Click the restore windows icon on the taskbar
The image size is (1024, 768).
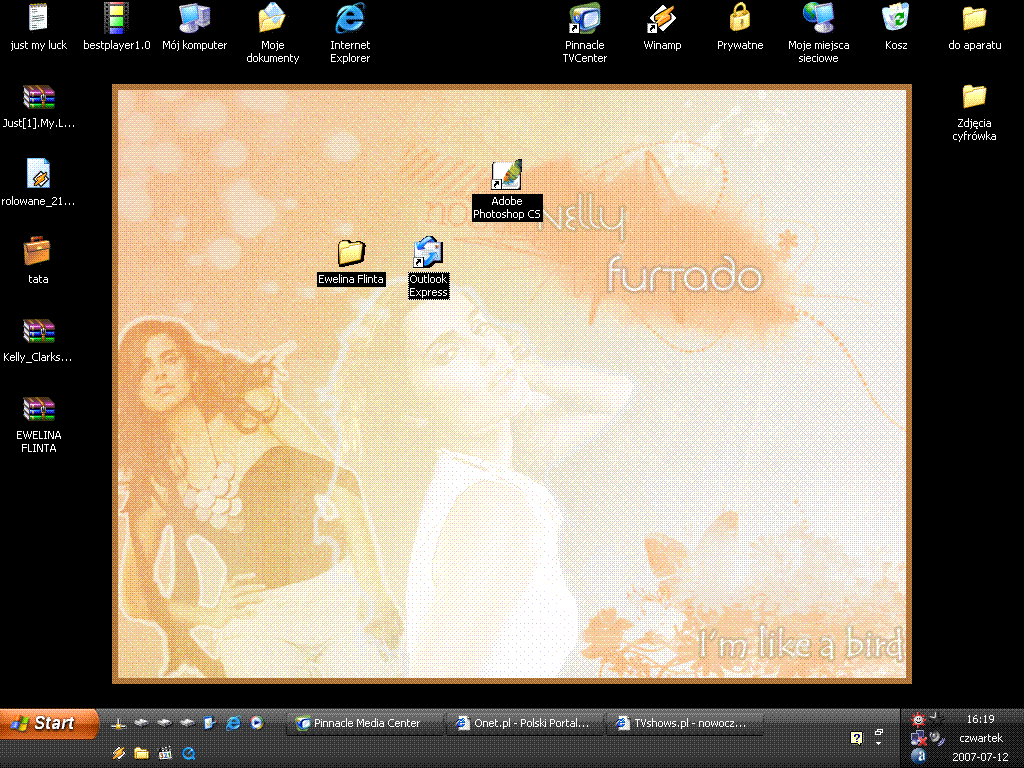tap(878, 732)
